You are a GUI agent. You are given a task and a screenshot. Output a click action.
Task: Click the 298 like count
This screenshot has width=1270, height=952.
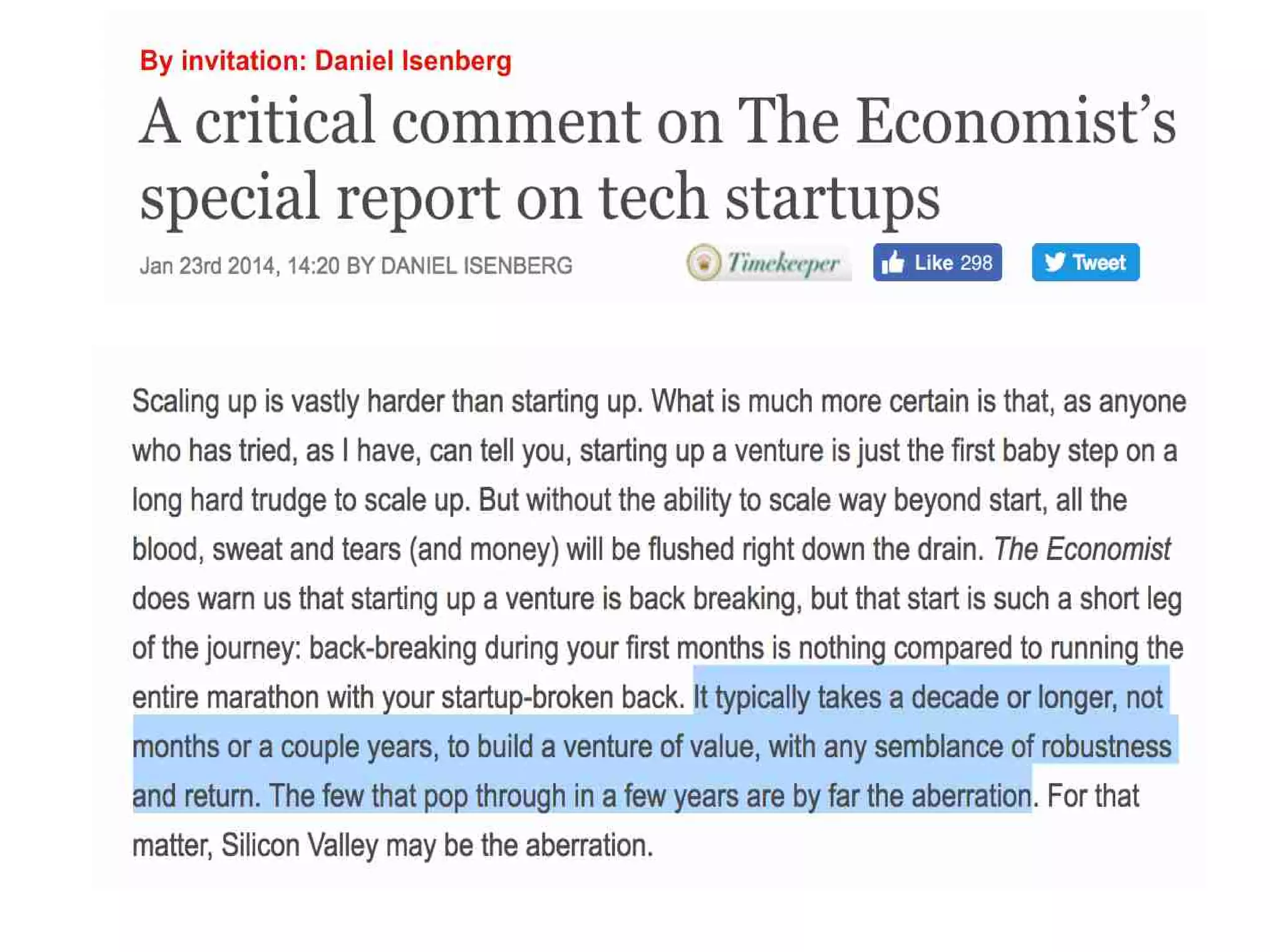[x=976, y=263]
